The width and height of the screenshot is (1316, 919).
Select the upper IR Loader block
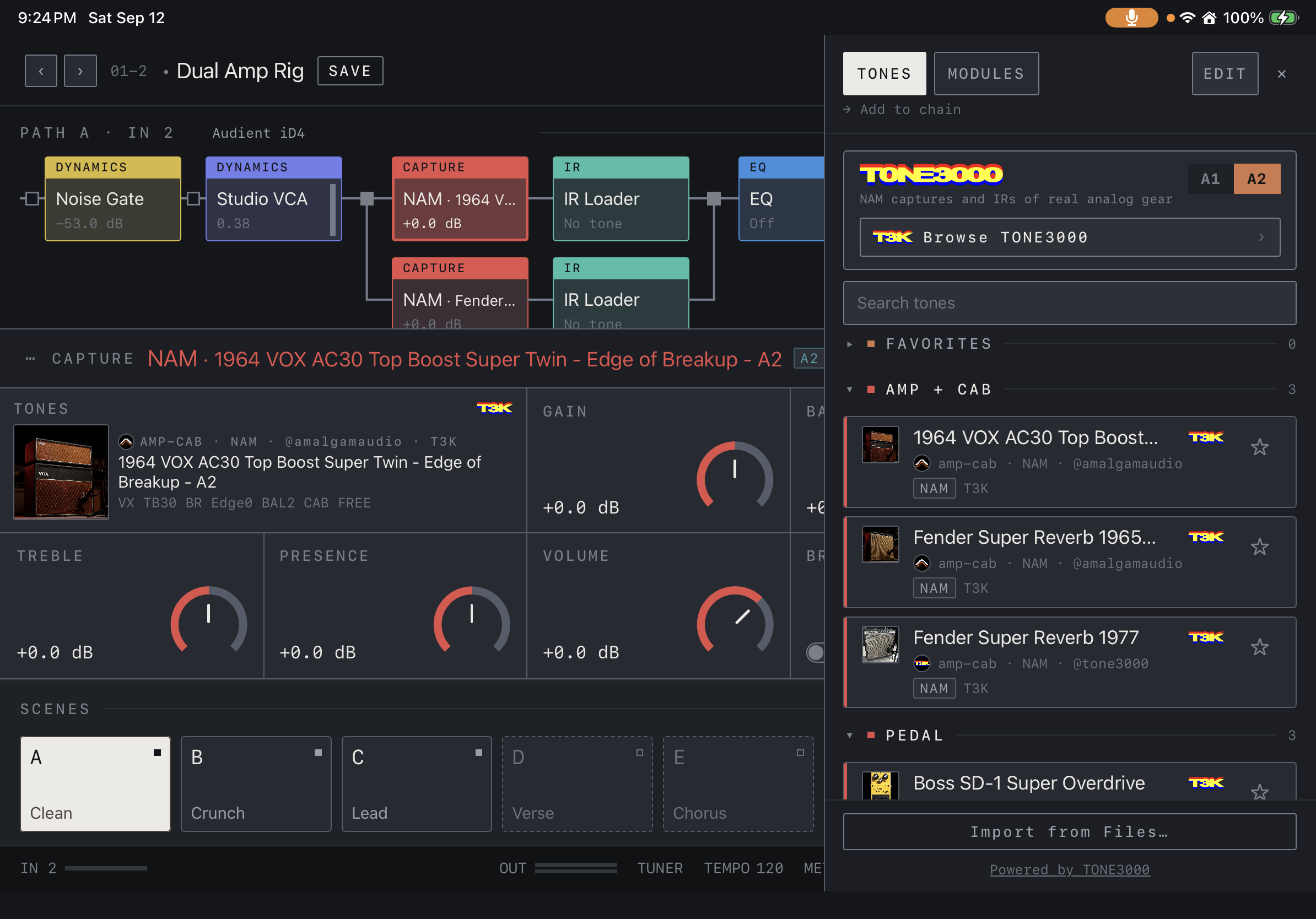(621, 199)
